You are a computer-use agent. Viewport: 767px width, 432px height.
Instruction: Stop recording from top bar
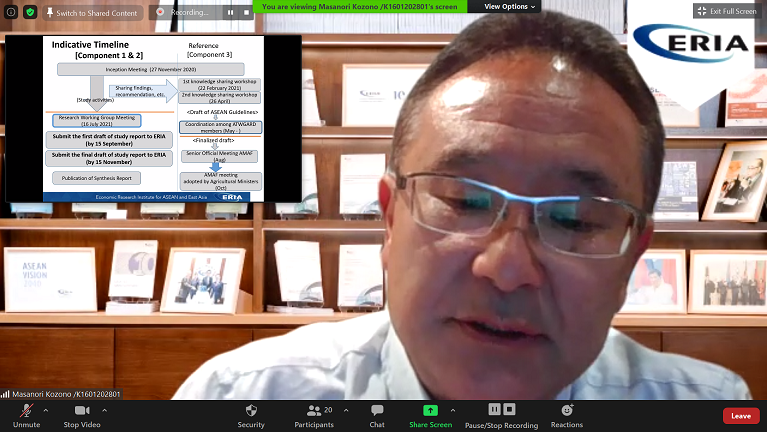245,13
